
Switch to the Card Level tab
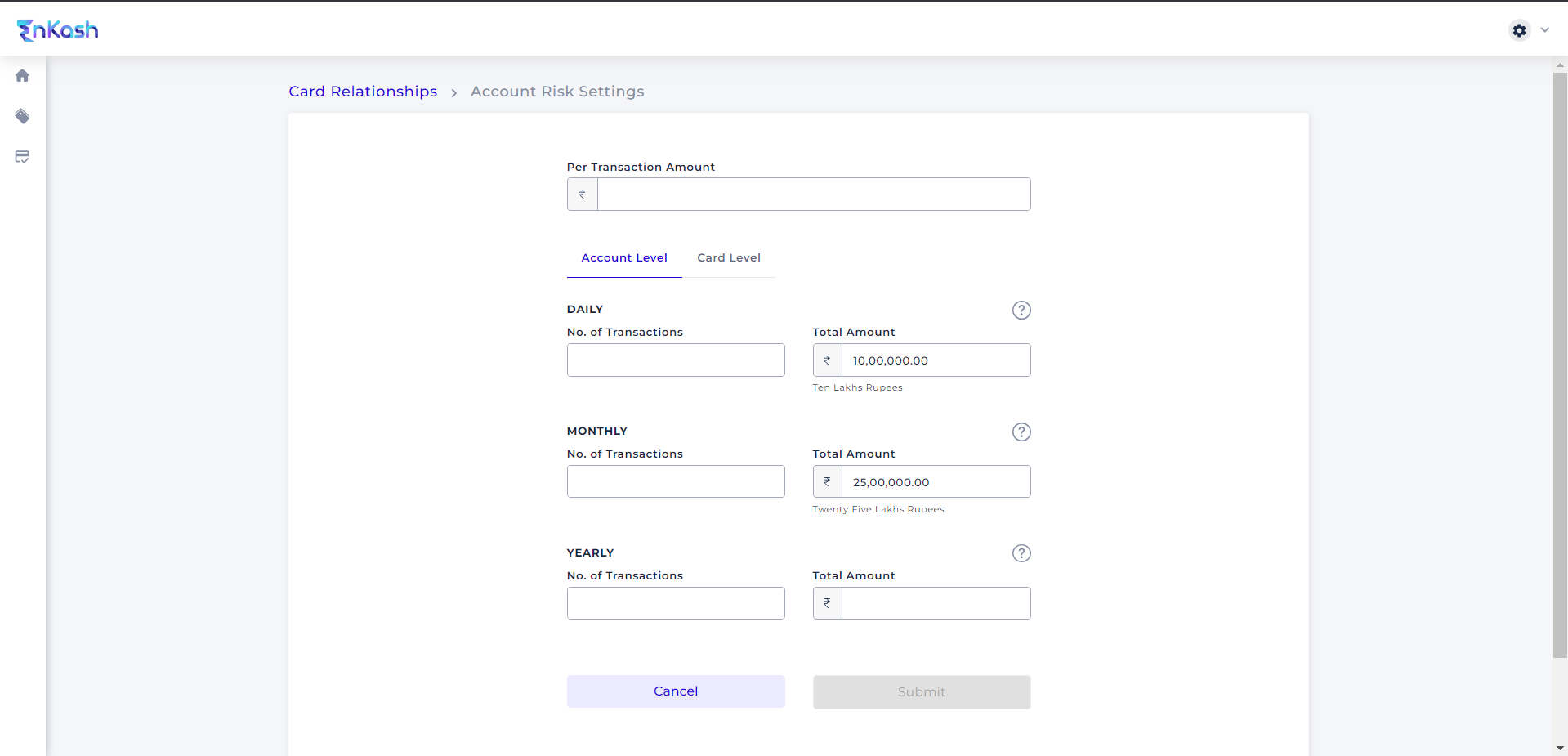(x=729, y=258)
